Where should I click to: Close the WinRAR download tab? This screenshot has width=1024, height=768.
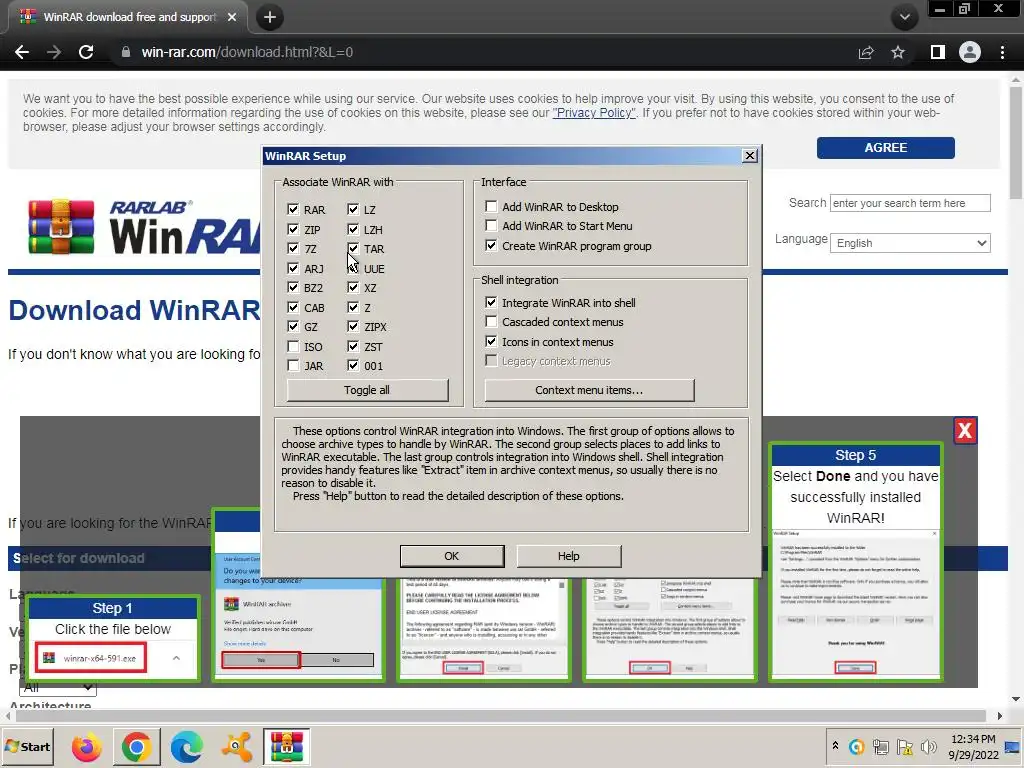click(232, 17)
